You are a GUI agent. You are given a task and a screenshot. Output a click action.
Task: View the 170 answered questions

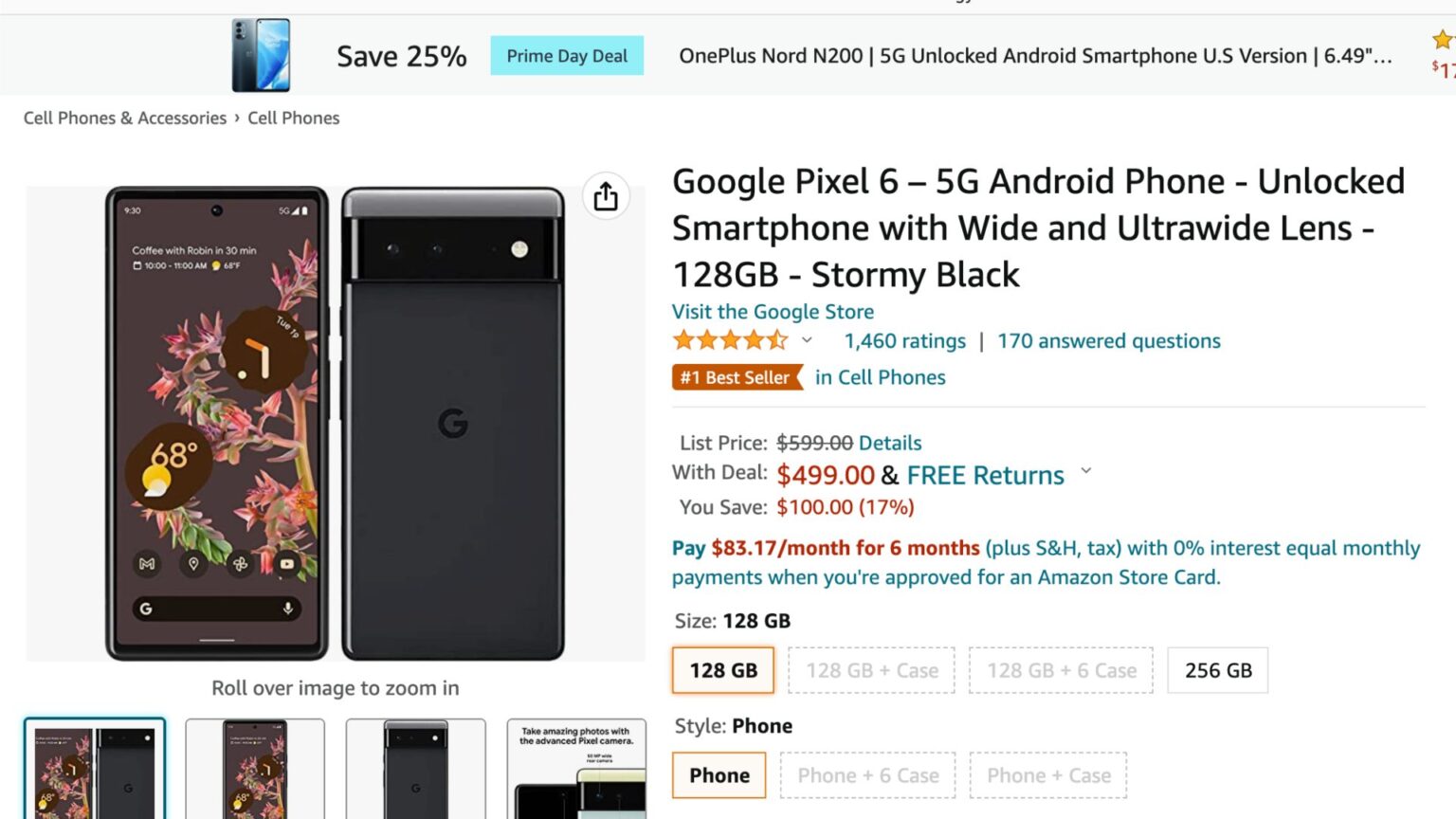(x=1107, y=340)
